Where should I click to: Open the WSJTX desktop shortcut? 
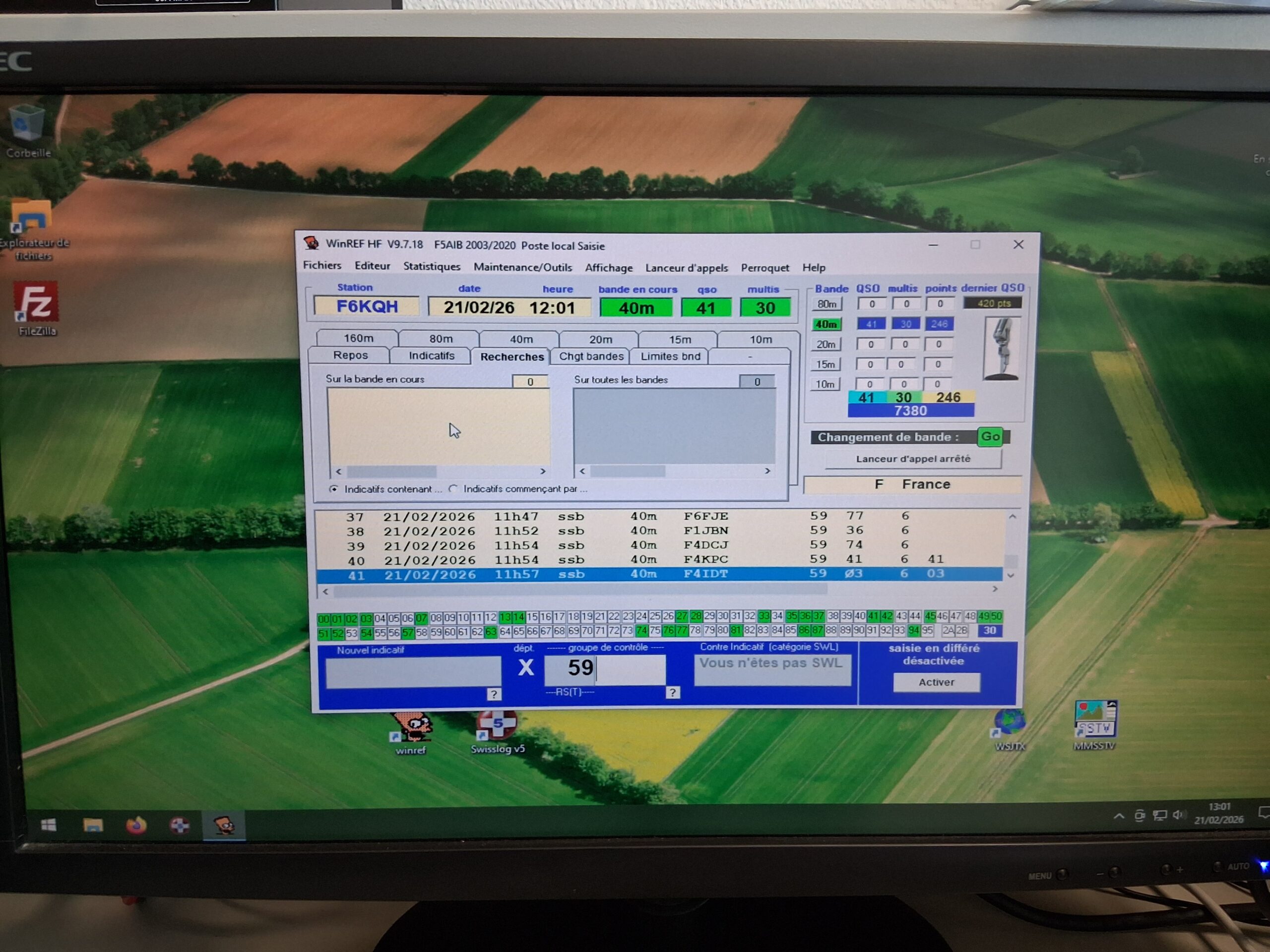point(1010,723)
